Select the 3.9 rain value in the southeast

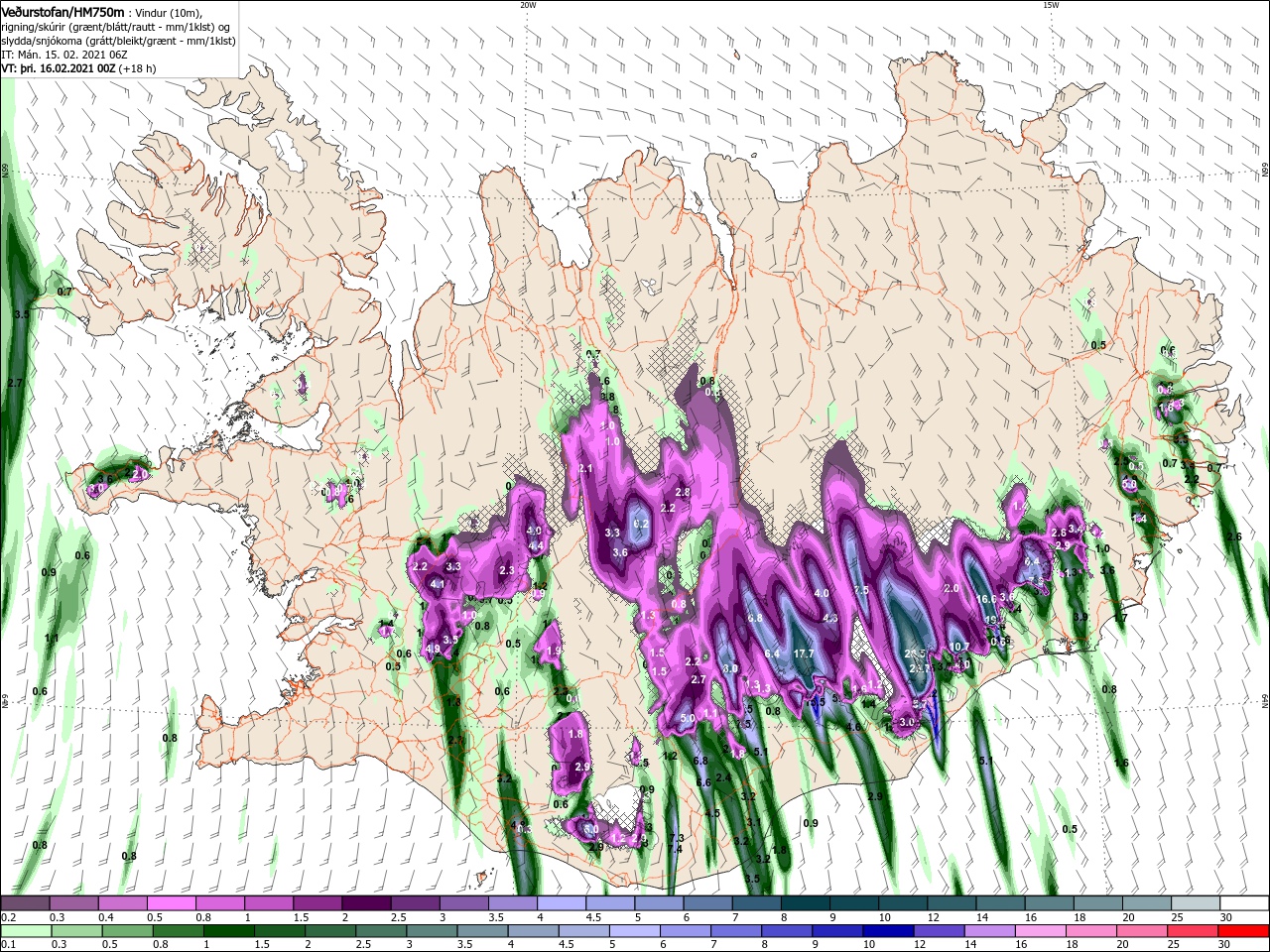[x=1080, y=617]
